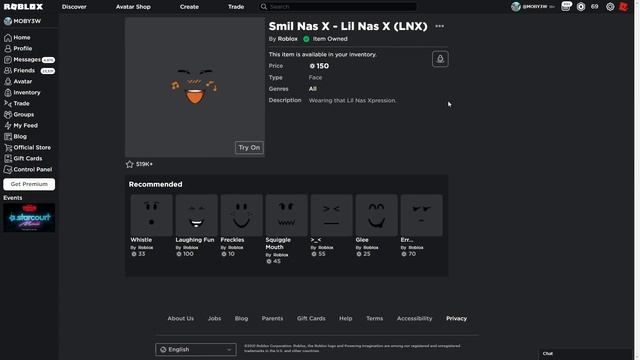Open the Gift Cards footer link
640x360 pixels.
(x=311, y=318)
